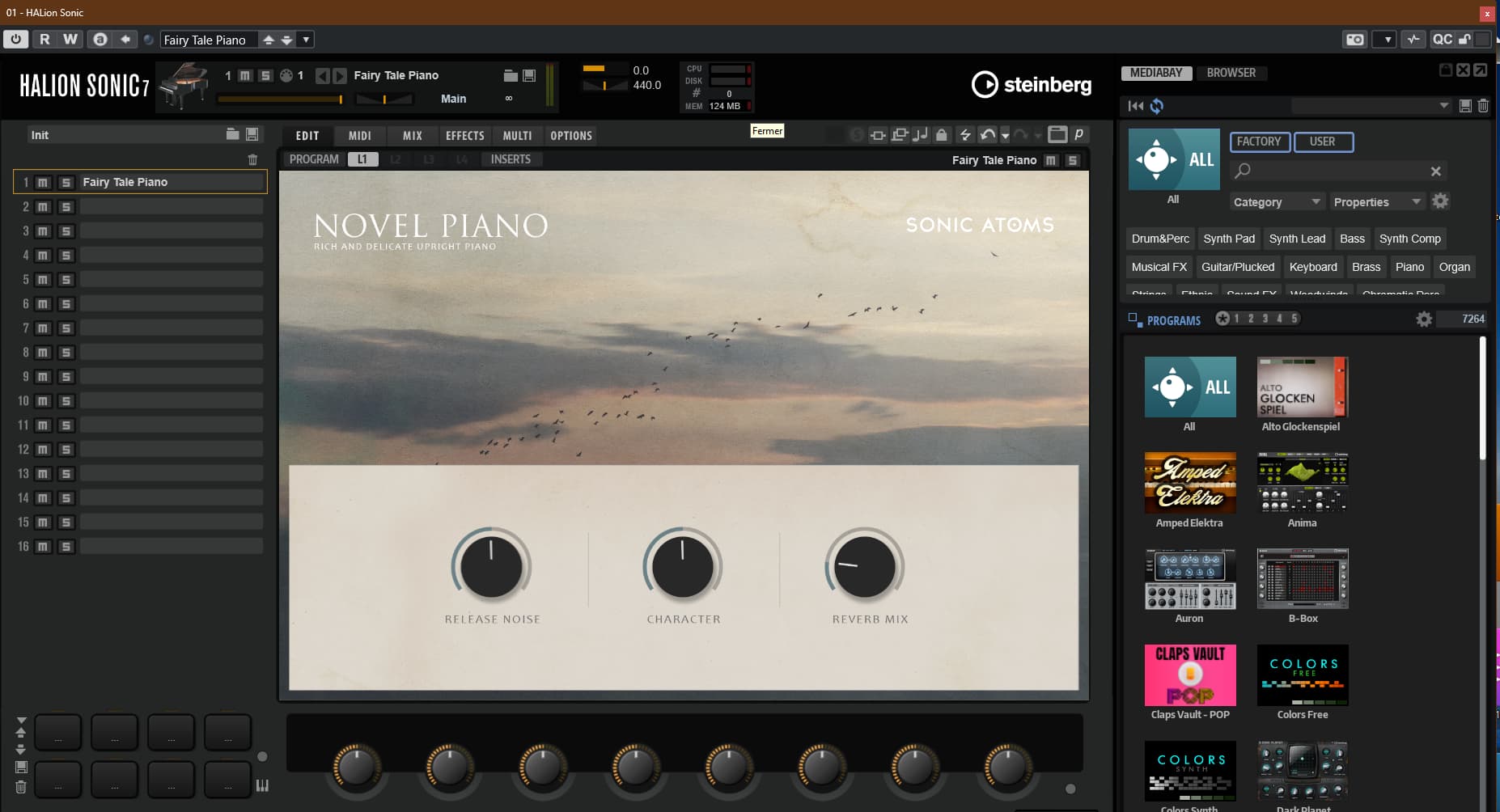Click the MEDIABAY tab
The height and width of the screenshot is (812, 1500).
point(1156,73)
